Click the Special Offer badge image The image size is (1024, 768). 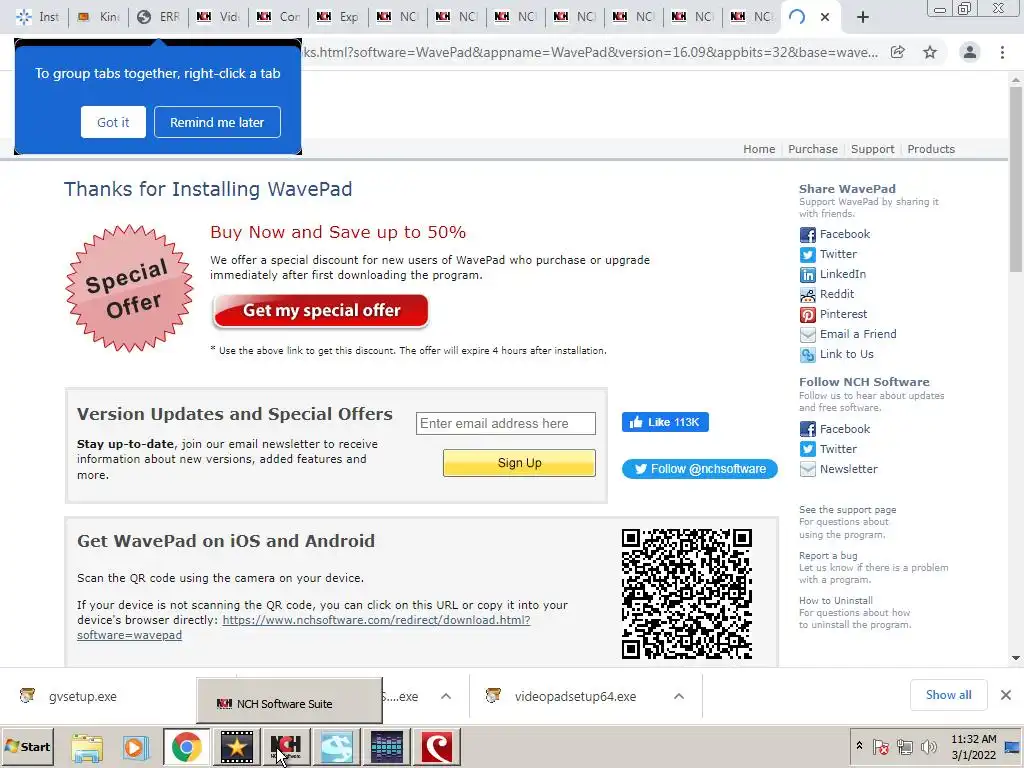(x=129, y=288)
